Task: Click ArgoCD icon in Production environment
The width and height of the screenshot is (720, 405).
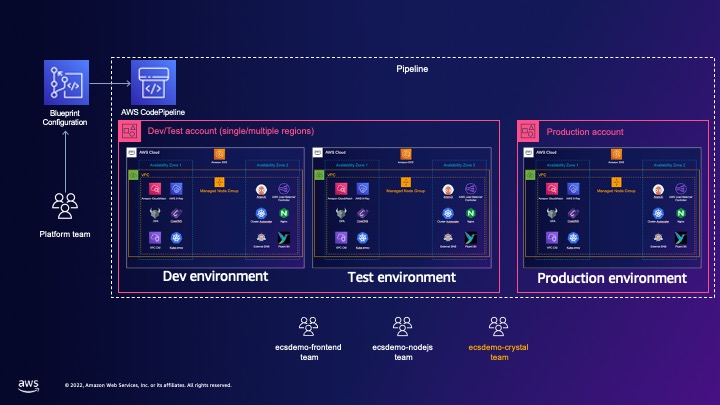Action: click(x=658, y=190)
